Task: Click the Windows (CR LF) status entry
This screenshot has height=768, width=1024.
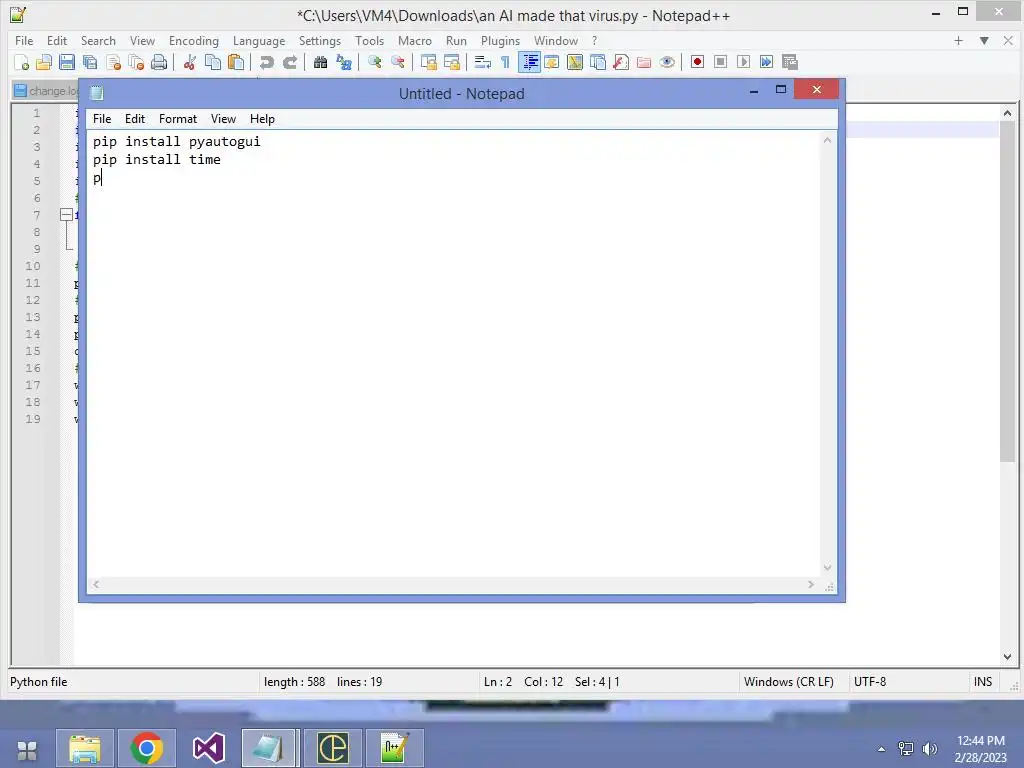Action: 788,682
